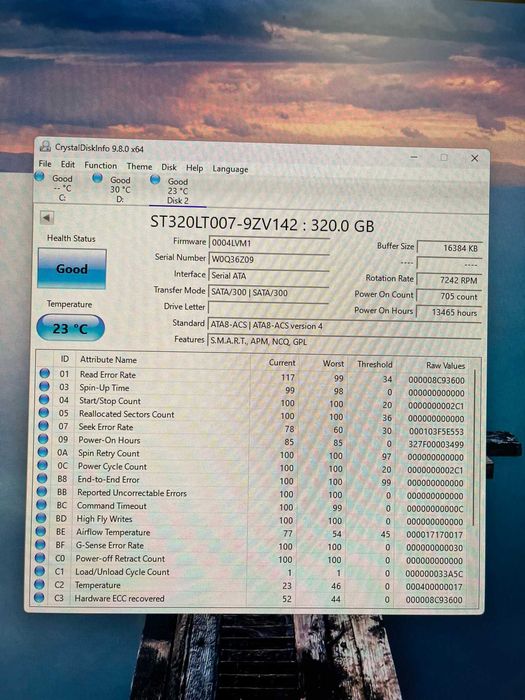Click the 23 °C temperature button

point(71,328)
